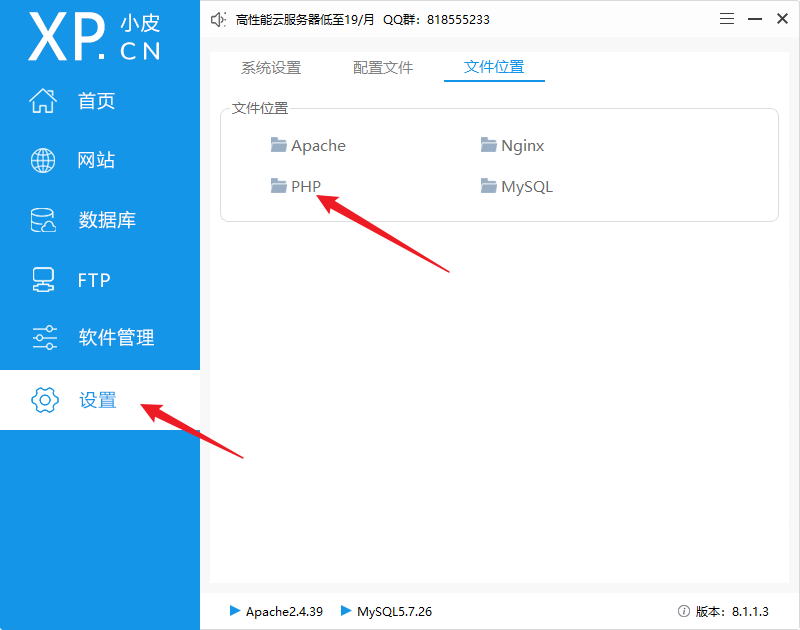The image size is (800, 630).
Task: Click the FTP server icon
Action: pos(43,280)
